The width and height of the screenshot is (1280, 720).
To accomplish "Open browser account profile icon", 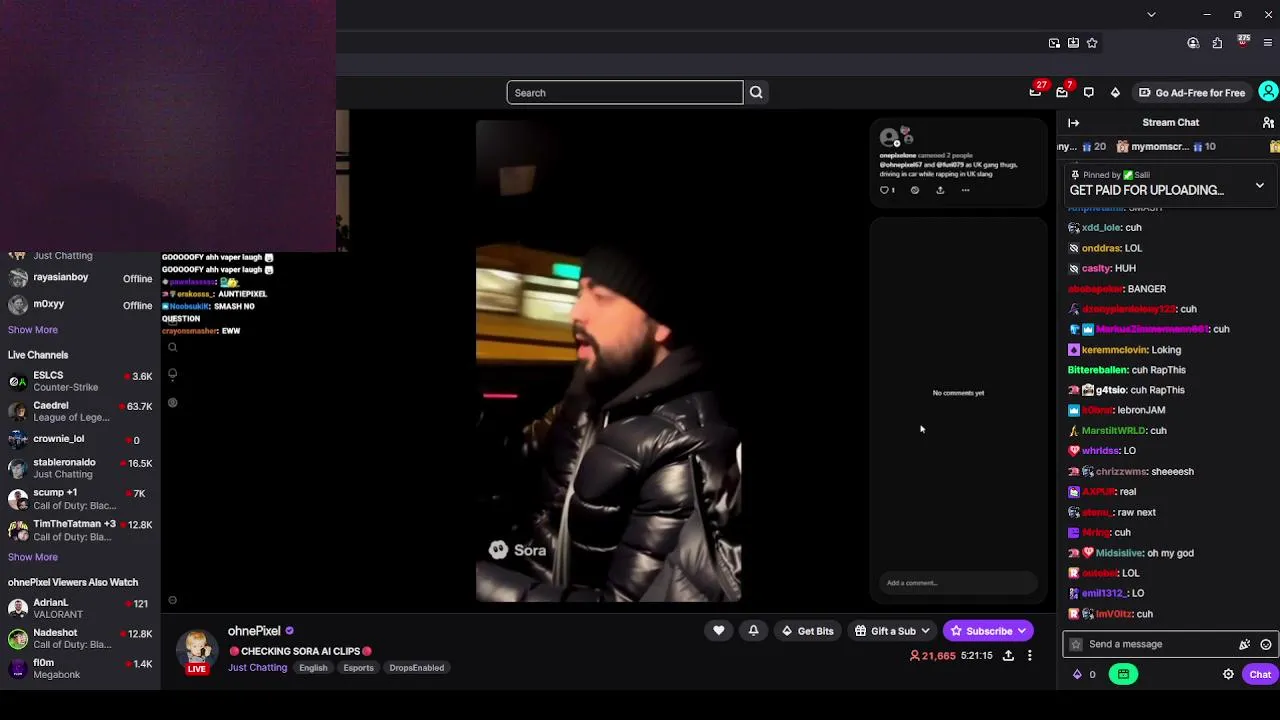I will 1193,43.
